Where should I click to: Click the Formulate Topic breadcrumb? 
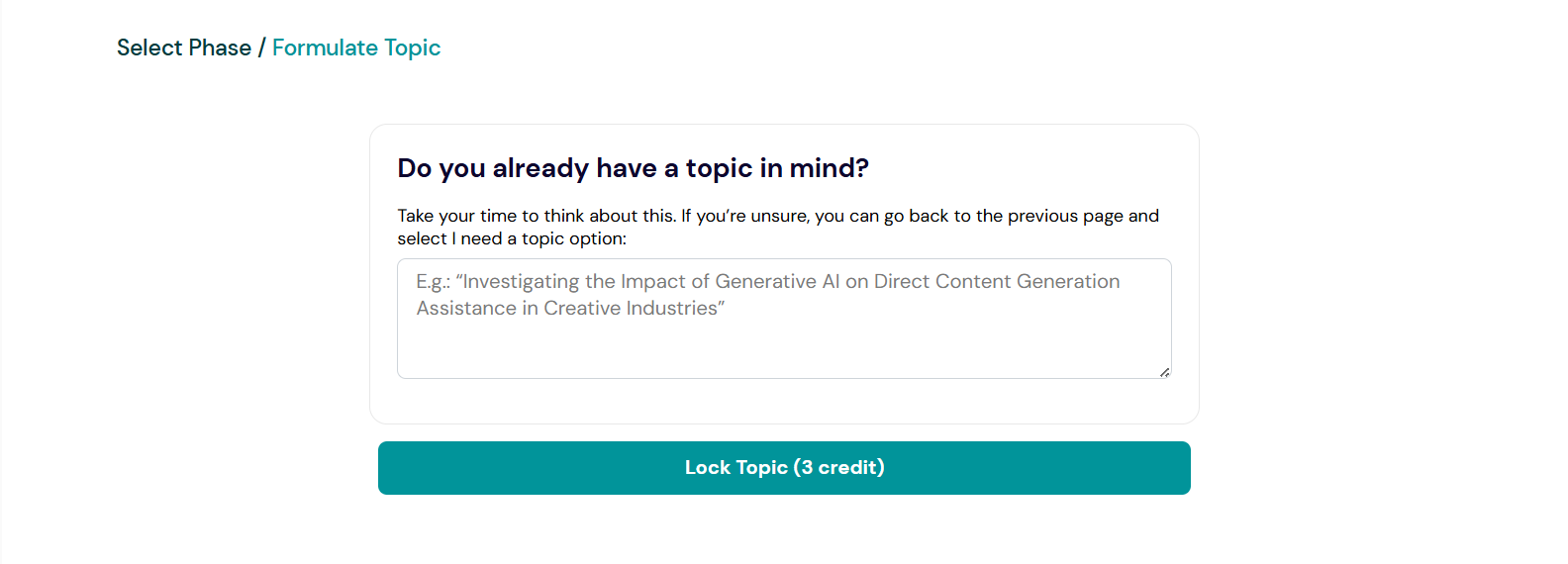pos(355,47)
